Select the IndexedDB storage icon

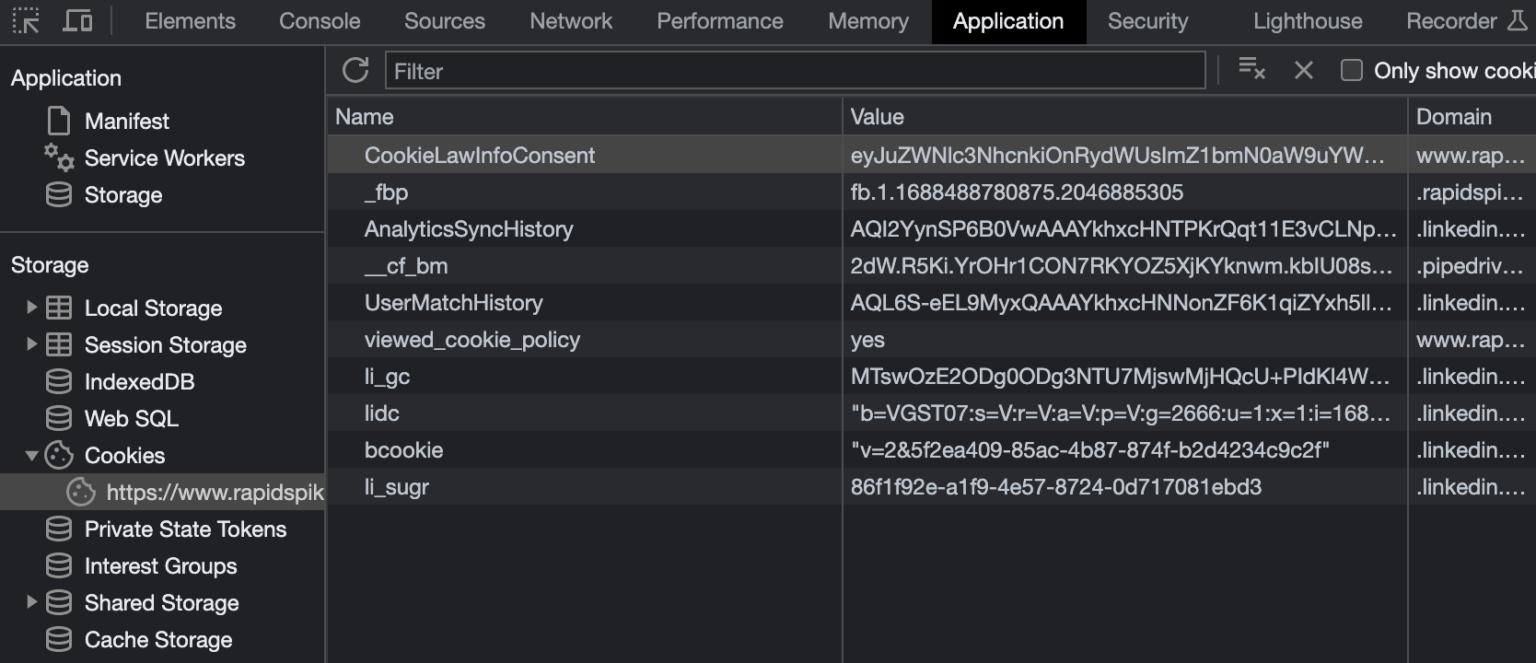coord(60,381)
